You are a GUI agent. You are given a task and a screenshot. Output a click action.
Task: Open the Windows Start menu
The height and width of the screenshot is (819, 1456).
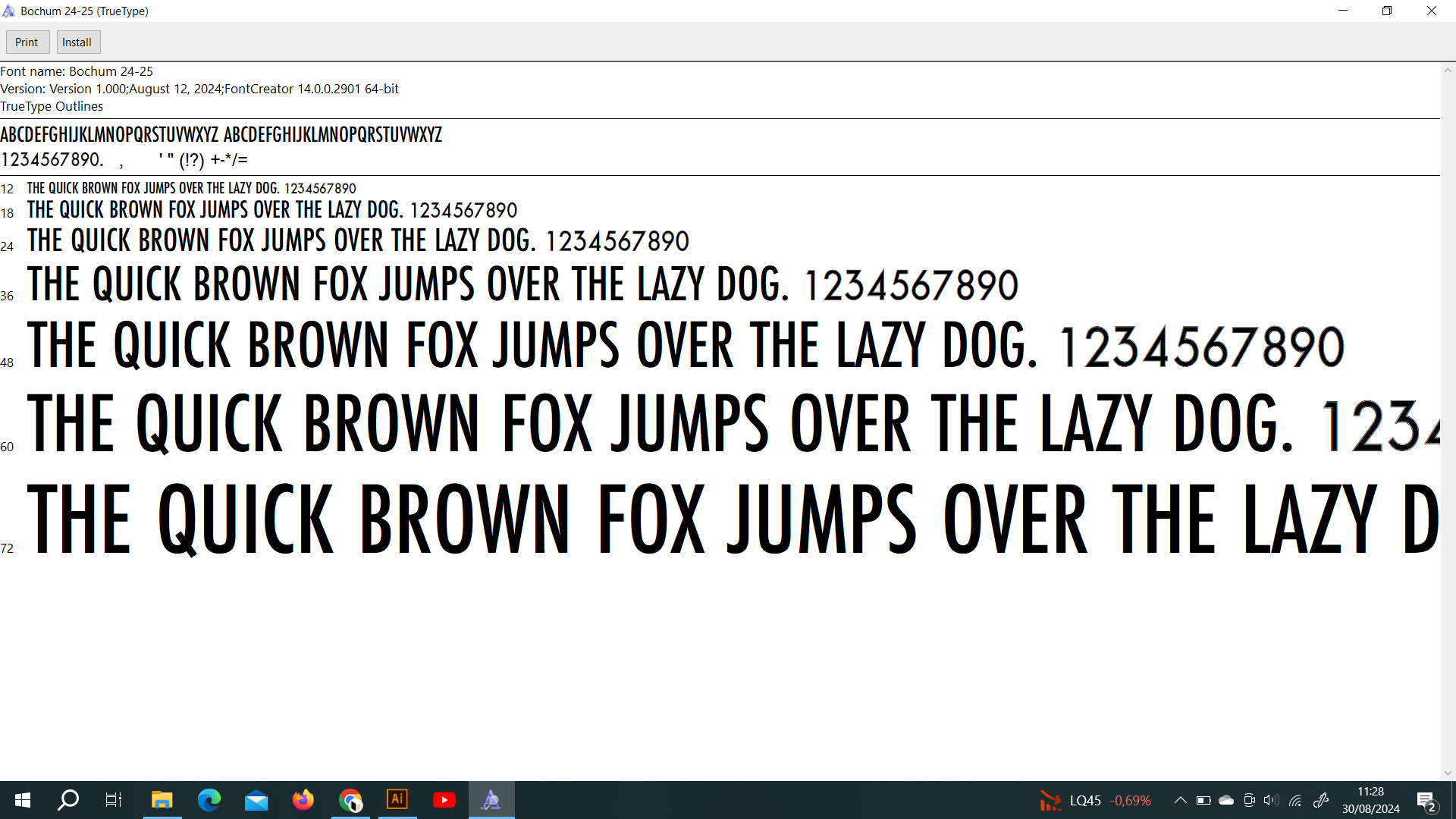[x=23, y=800]
